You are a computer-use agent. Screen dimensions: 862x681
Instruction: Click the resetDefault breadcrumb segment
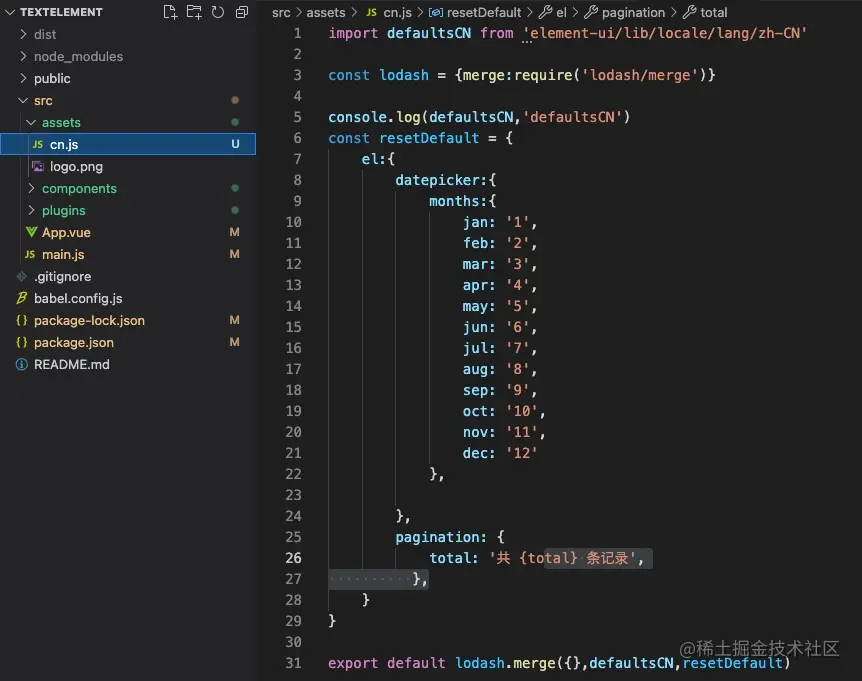click(484, 12)
